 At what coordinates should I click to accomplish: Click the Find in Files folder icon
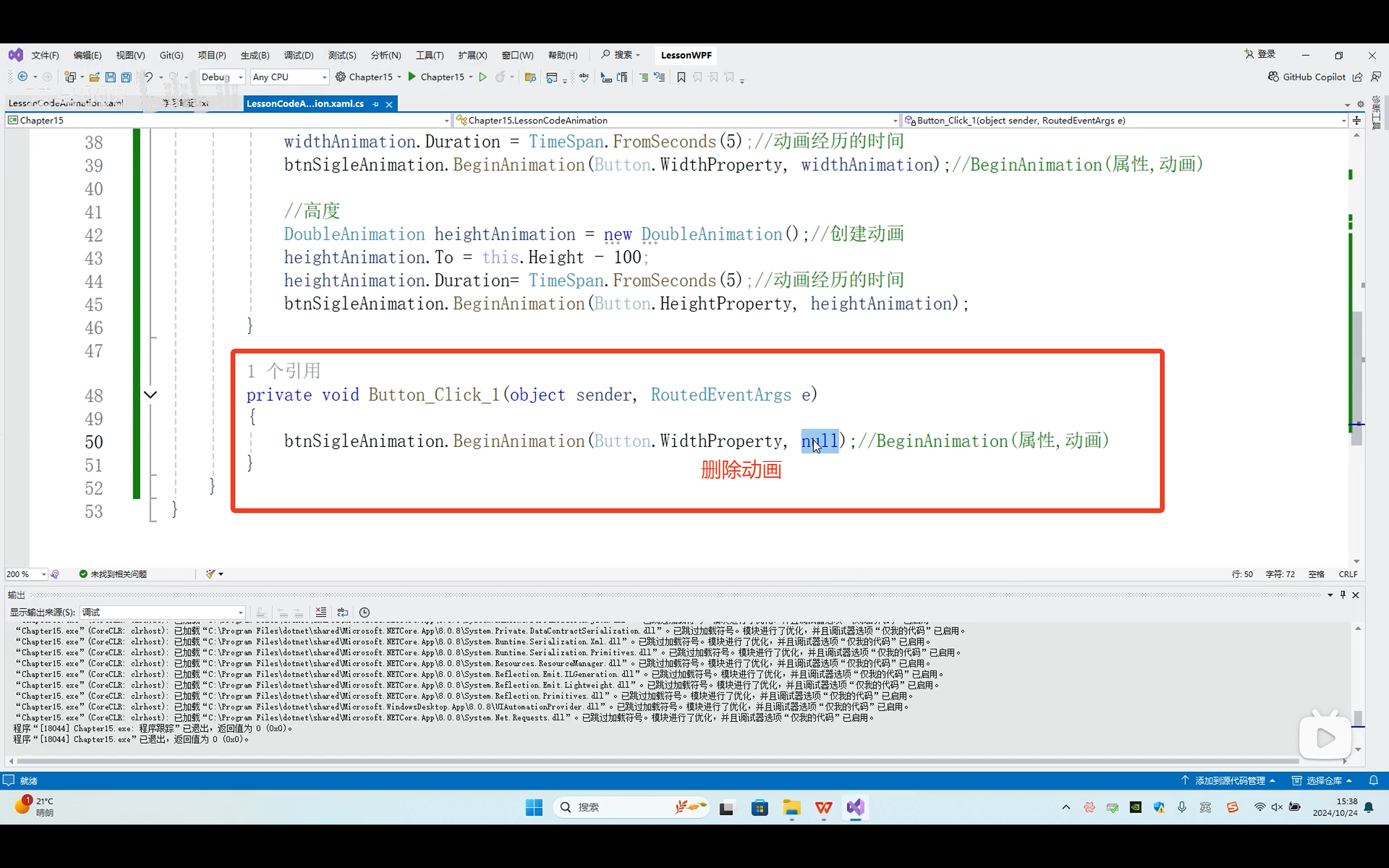click(x=530, y=77)
